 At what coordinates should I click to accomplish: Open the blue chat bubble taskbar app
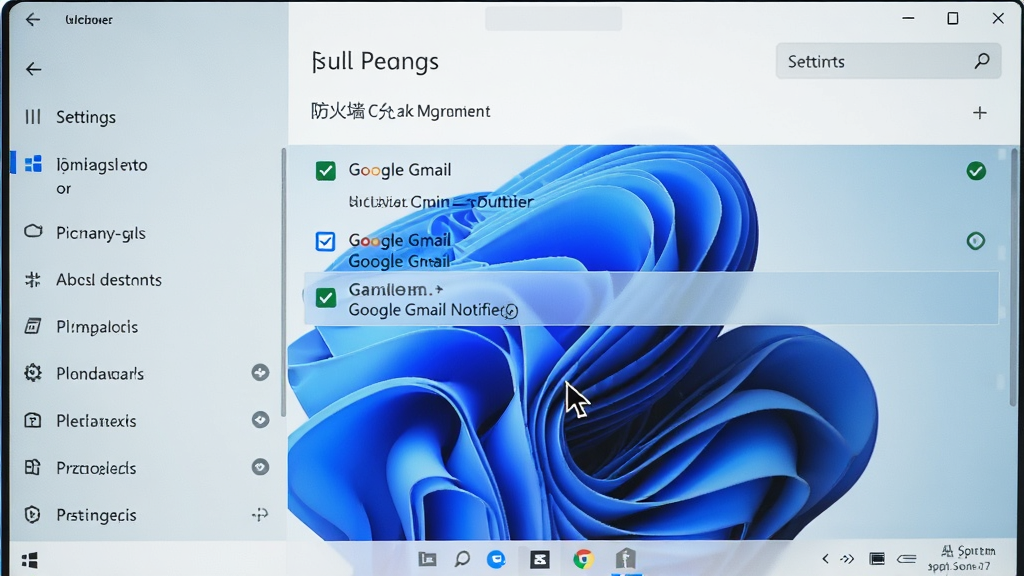496,559
